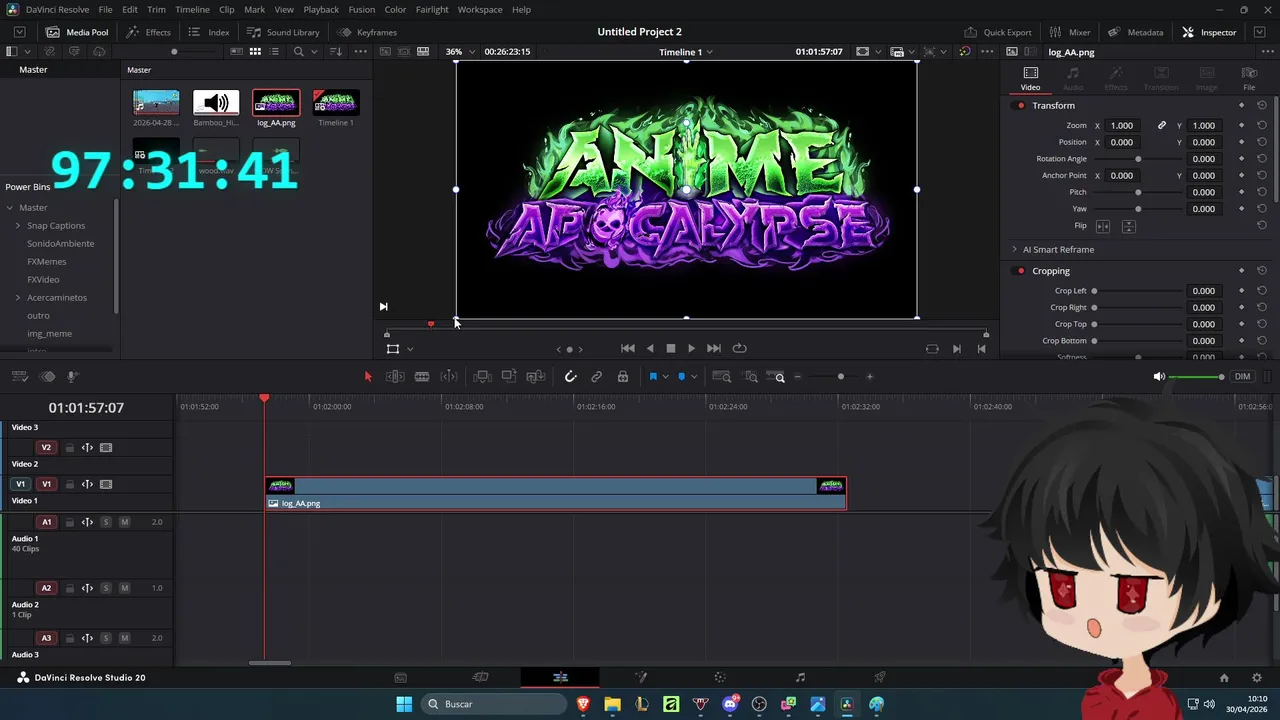
Task: Click the Flip vertical button
Action: pyautogui.click(x=1128, y=226)
